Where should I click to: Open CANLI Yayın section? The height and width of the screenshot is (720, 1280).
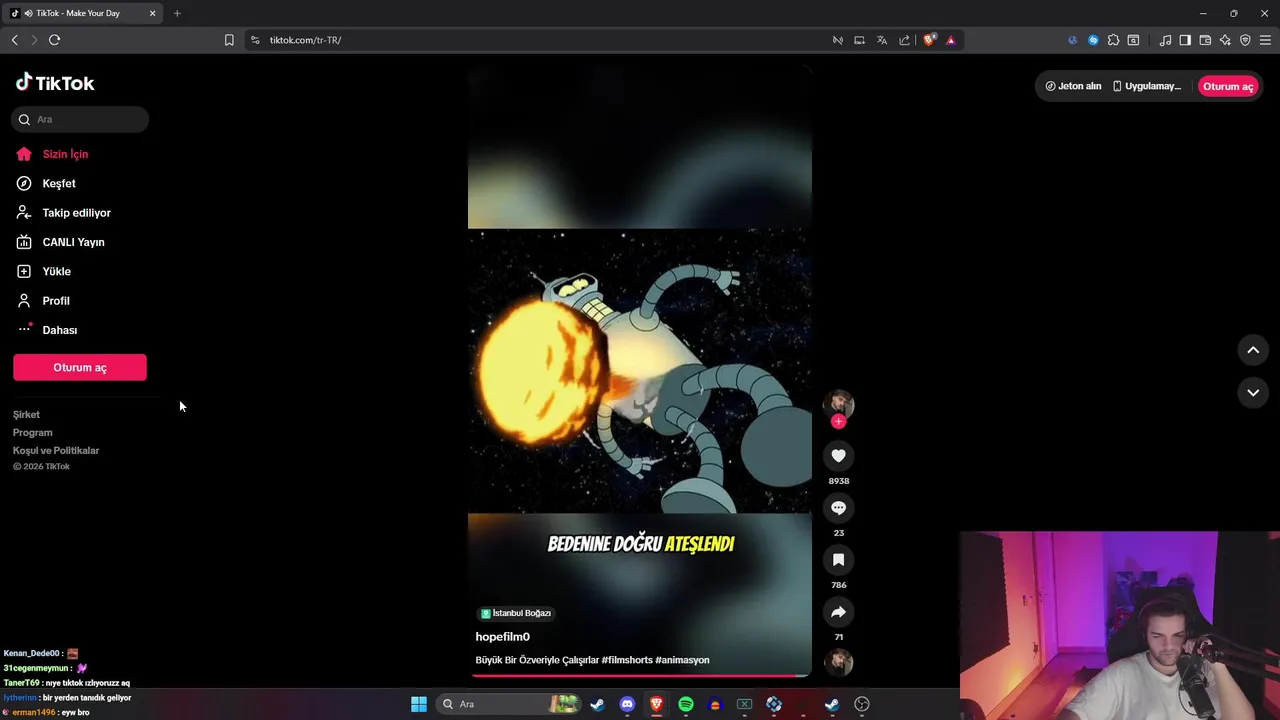click(60, 242)
